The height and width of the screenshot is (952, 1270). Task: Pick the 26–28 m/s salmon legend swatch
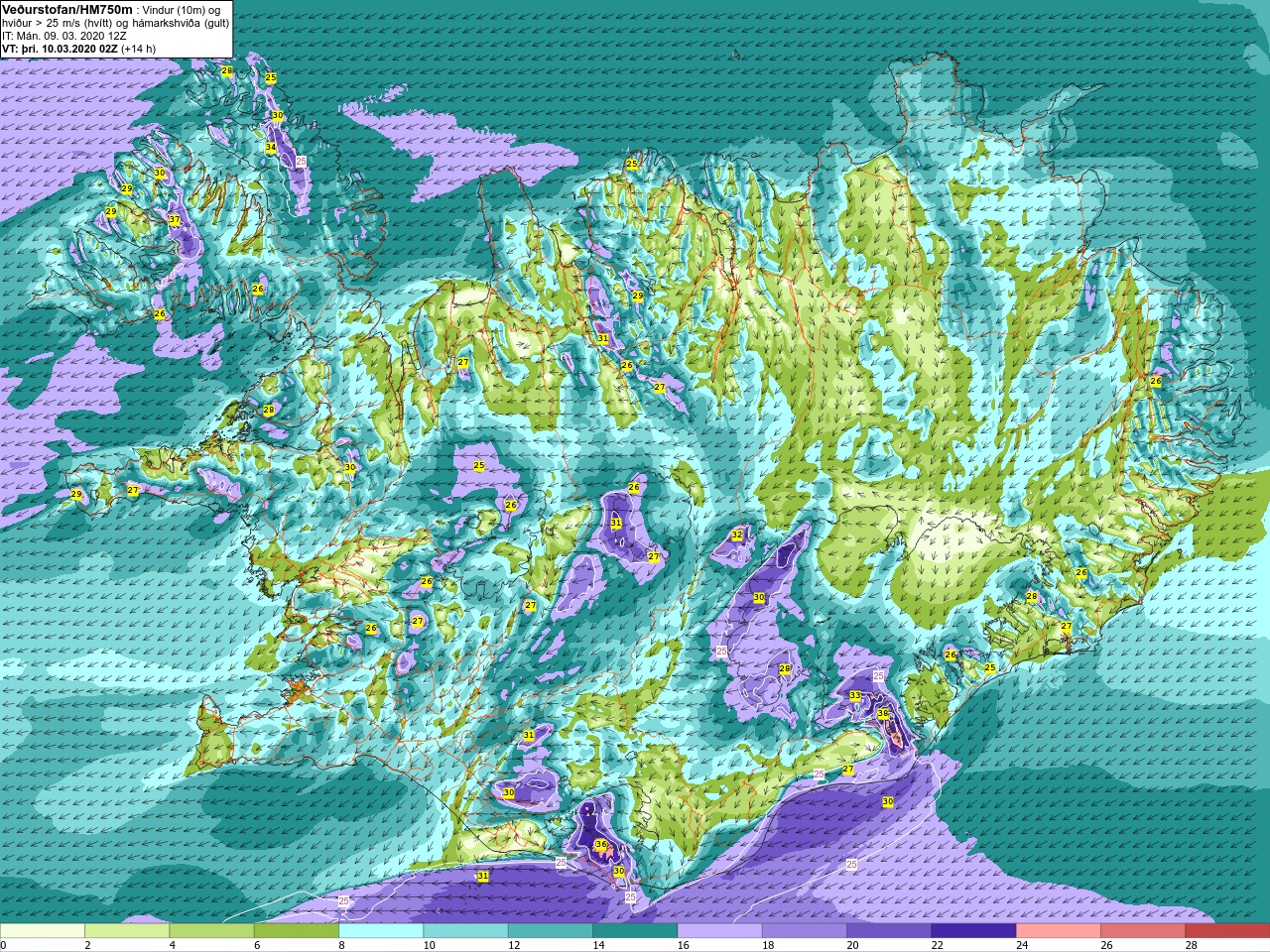pyautogui.click(x=1143, y=931)
